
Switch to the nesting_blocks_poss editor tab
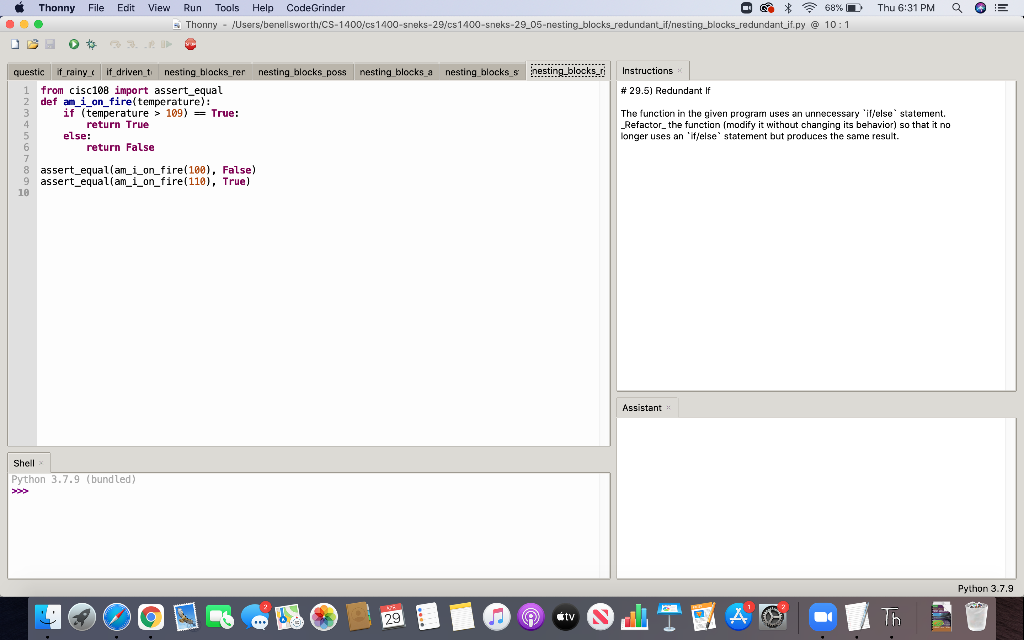click(x=302, y=72)
